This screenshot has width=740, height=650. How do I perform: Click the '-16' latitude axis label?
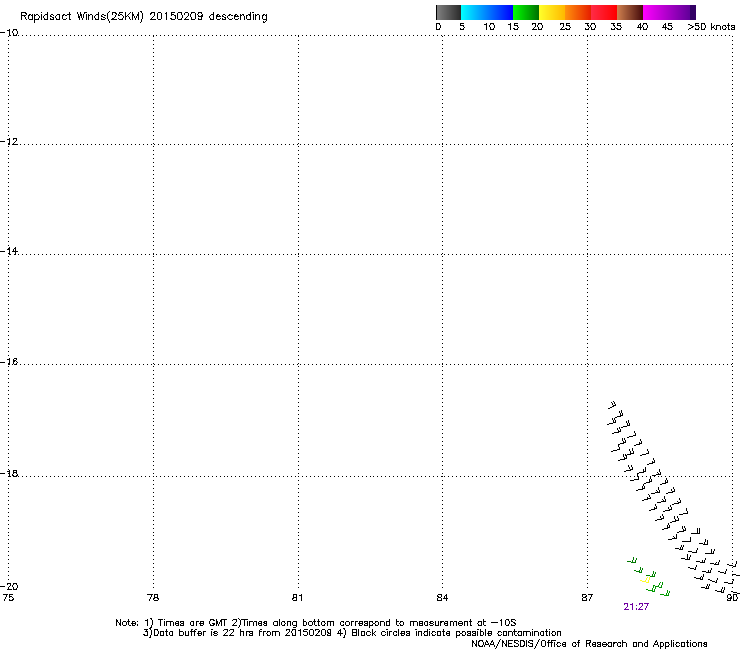[x=9, y=362]
